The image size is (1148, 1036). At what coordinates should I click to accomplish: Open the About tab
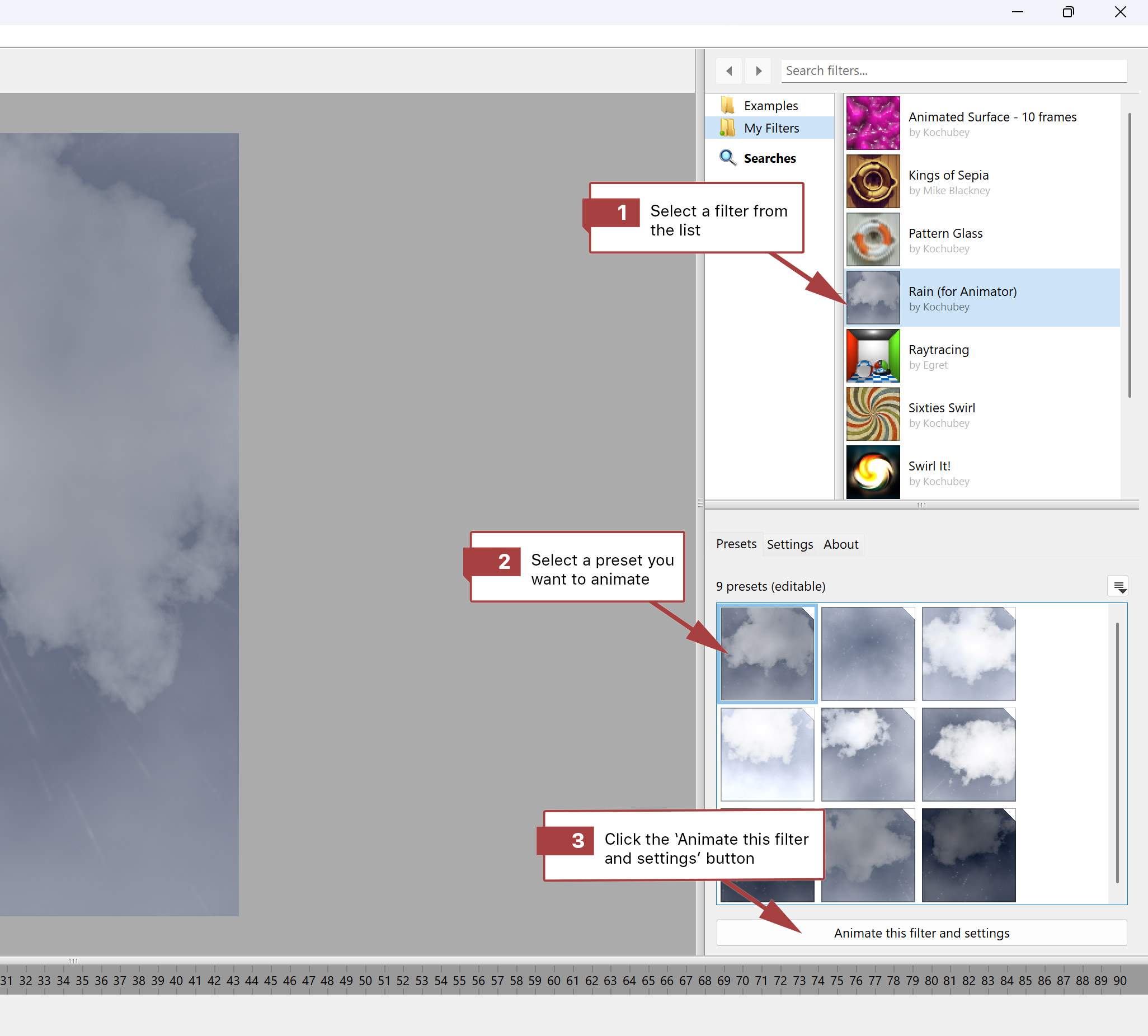pos(841,544)
